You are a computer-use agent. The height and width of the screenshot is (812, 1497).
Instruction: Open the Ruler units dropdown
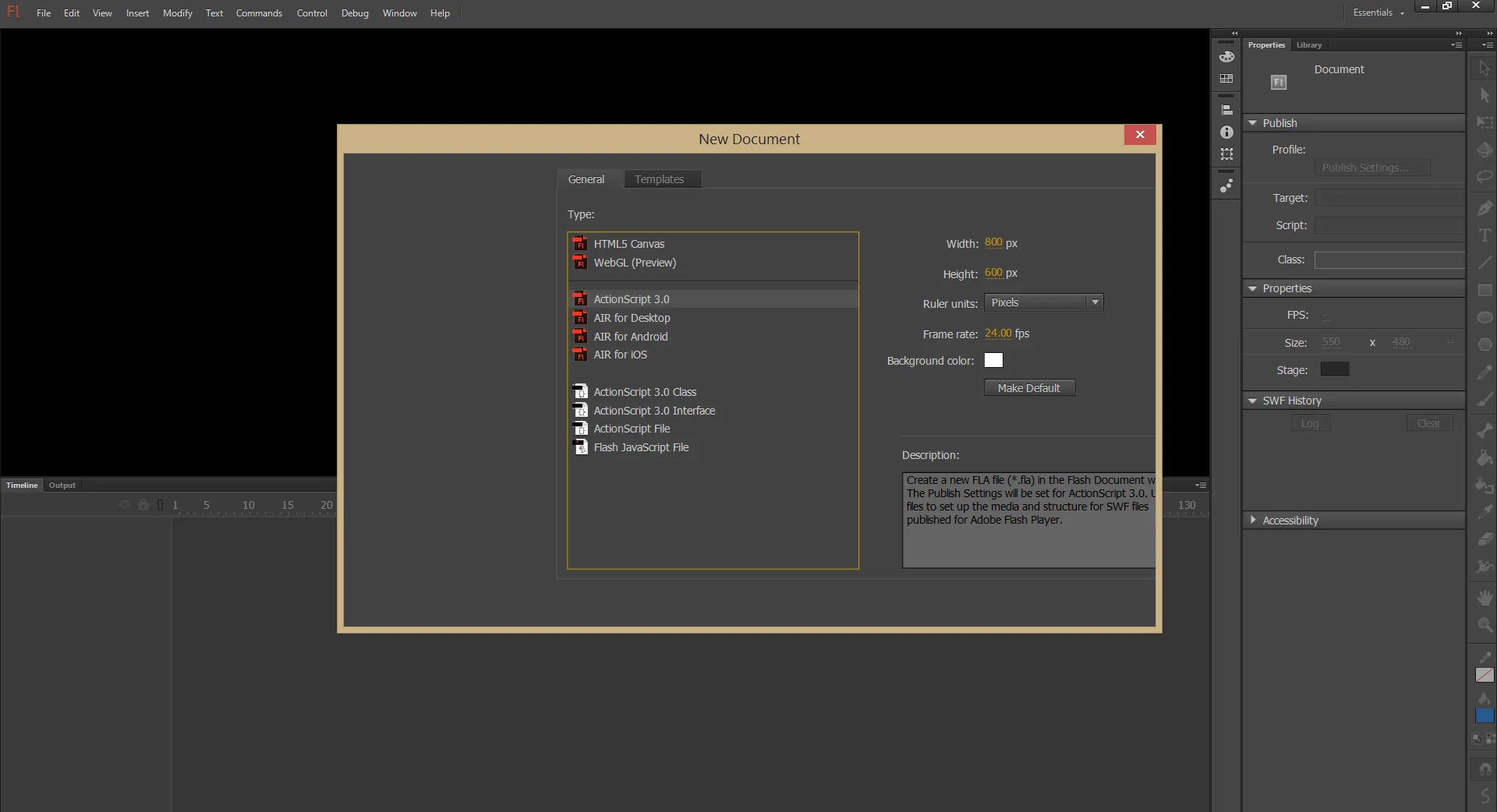click(1043, 302)
